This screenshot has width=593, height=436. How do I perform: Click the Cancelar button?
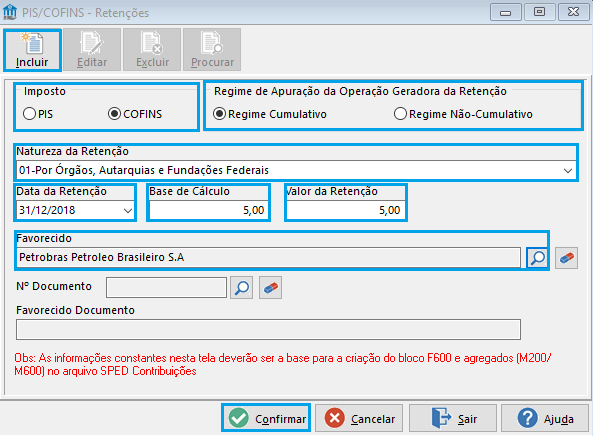[359, 418]
